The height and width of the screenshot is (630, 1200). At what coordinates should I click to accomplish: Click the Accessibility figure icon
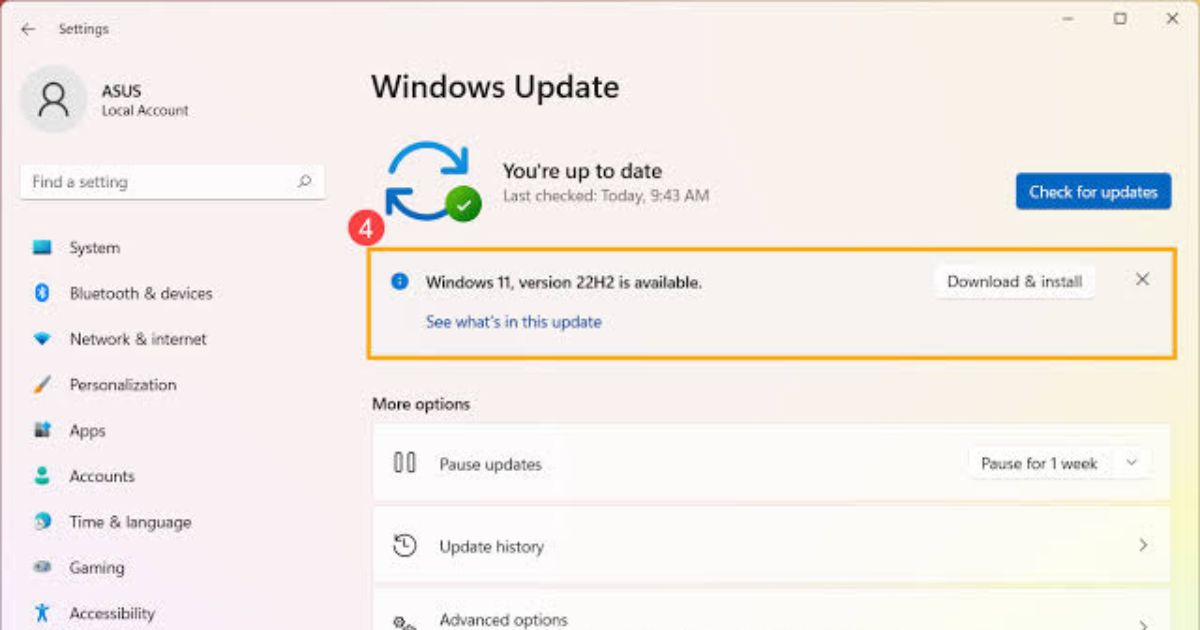pos(41,612)
